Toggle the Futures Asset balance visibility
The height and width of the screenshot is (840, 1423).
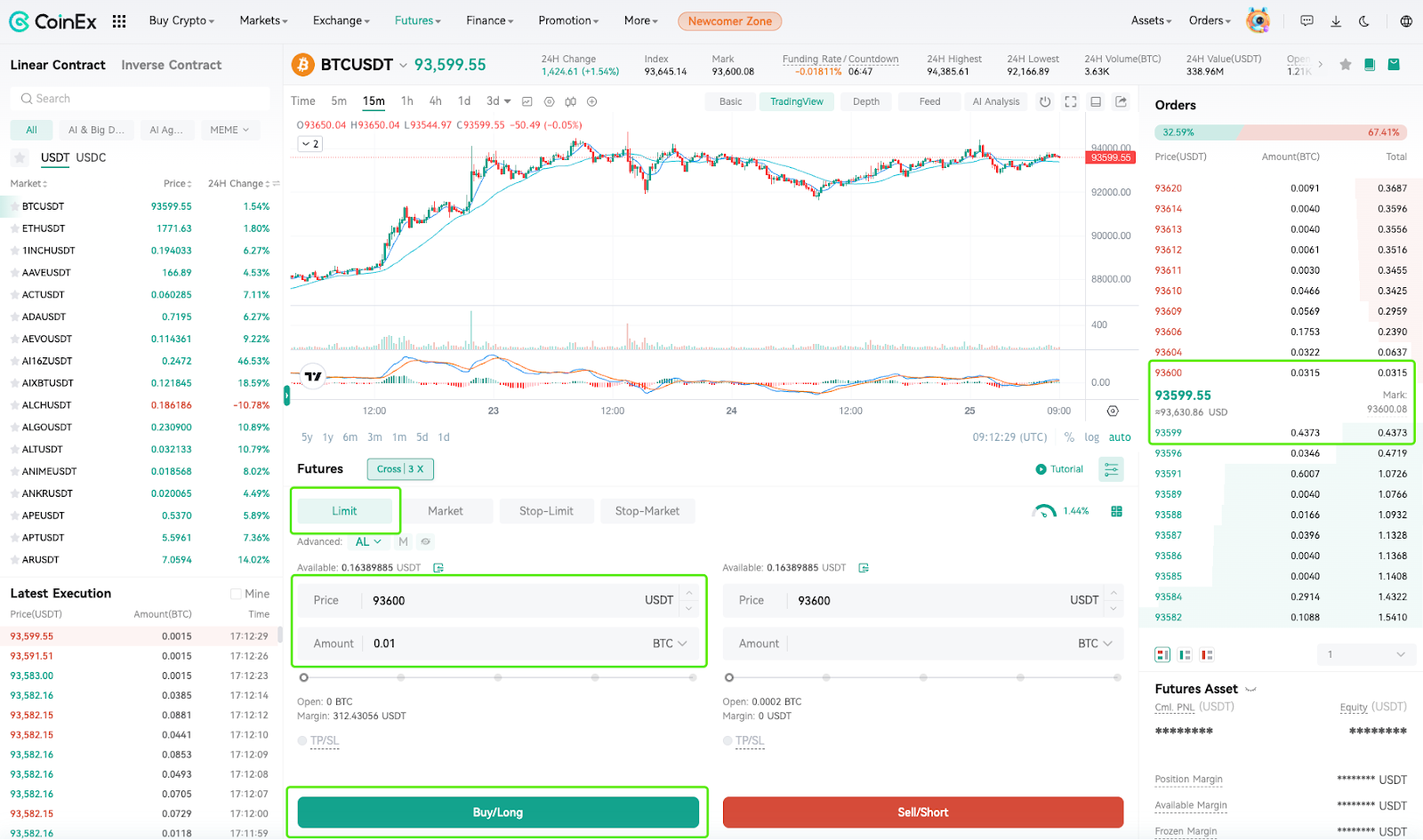pyautogui.click(x=1250, y=689)
